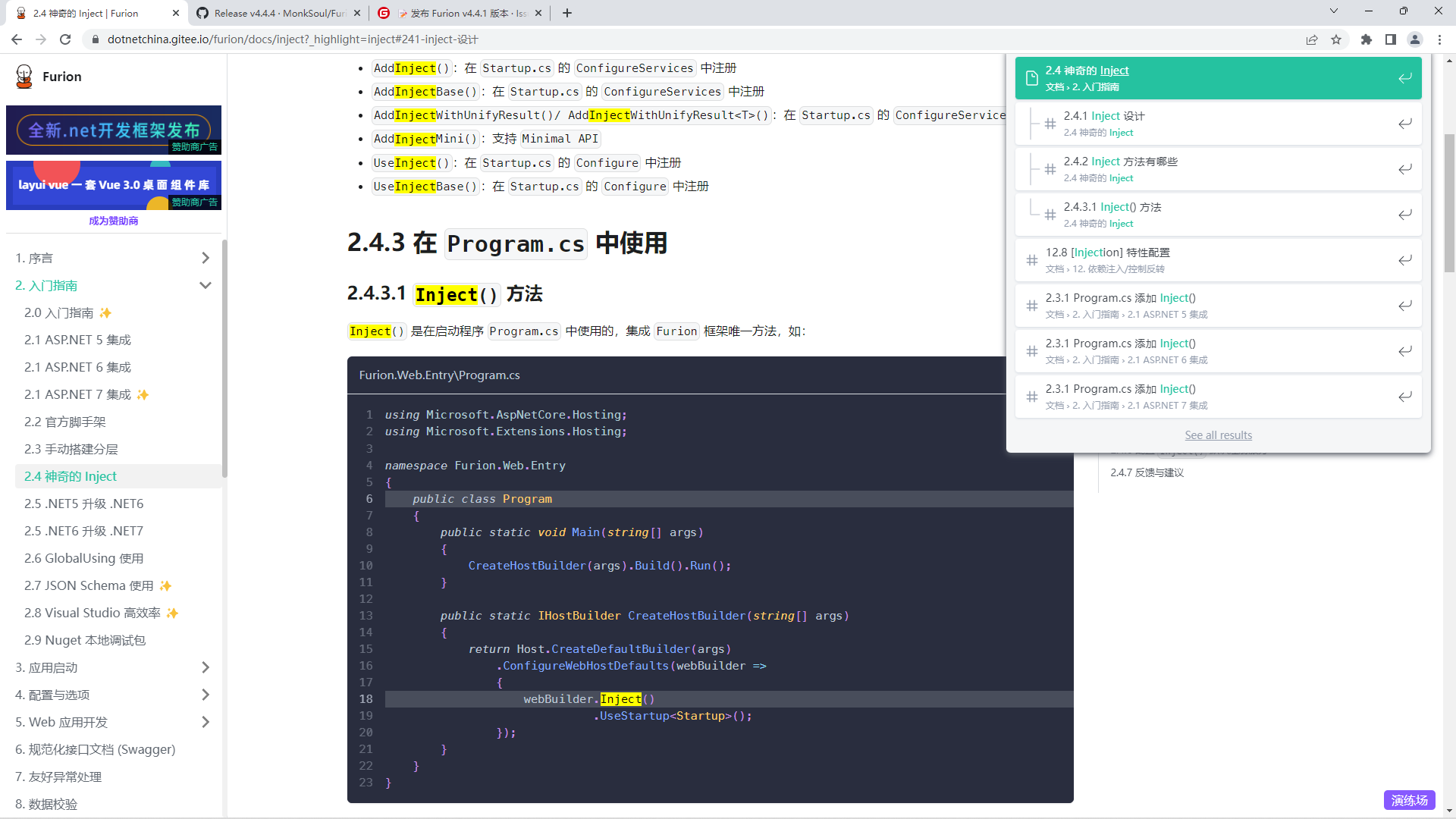Bookmark this page with the star icon
This screenshot has width=1456, height=819.
pos(1336,39)
